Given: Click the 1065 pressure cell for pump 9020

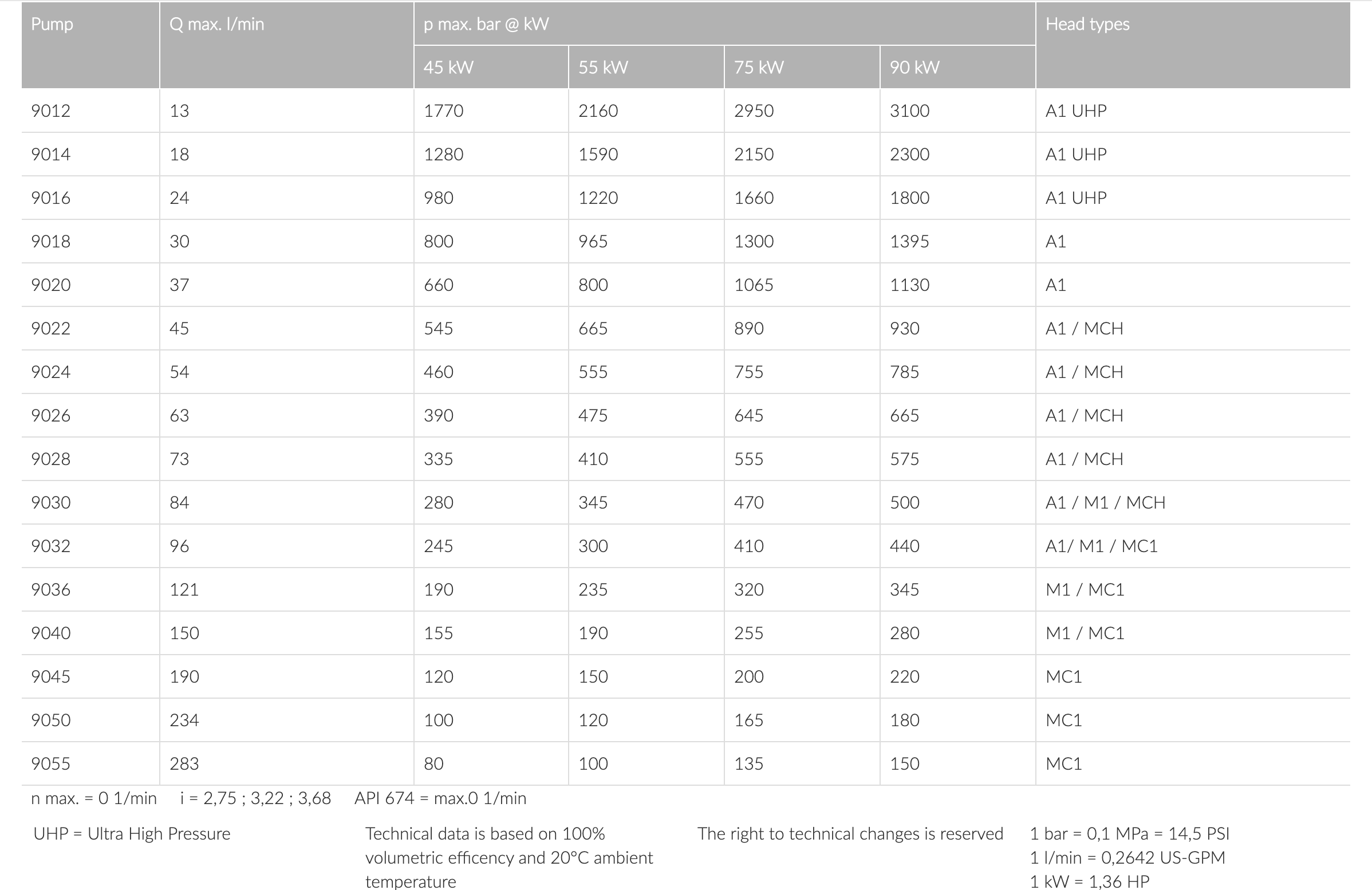Looking at the screenshot, I should pyautogui.click(x=754, y=285).
